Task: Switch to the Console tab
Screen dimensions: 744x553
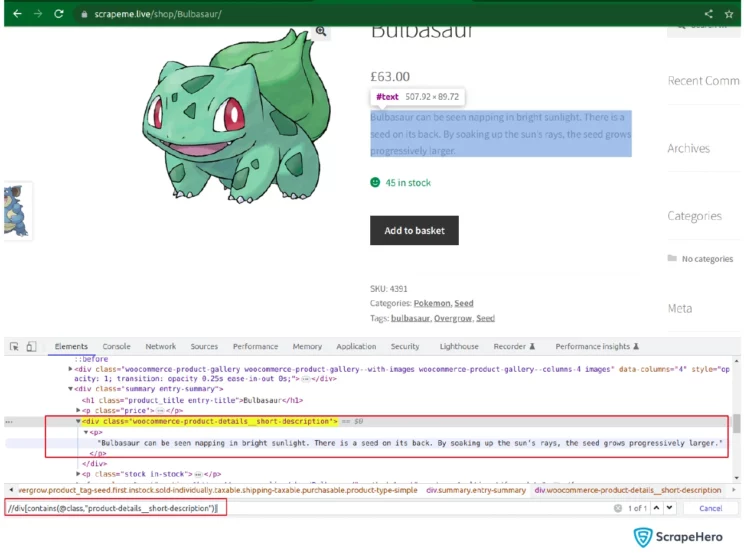Action: coord(116,347)
